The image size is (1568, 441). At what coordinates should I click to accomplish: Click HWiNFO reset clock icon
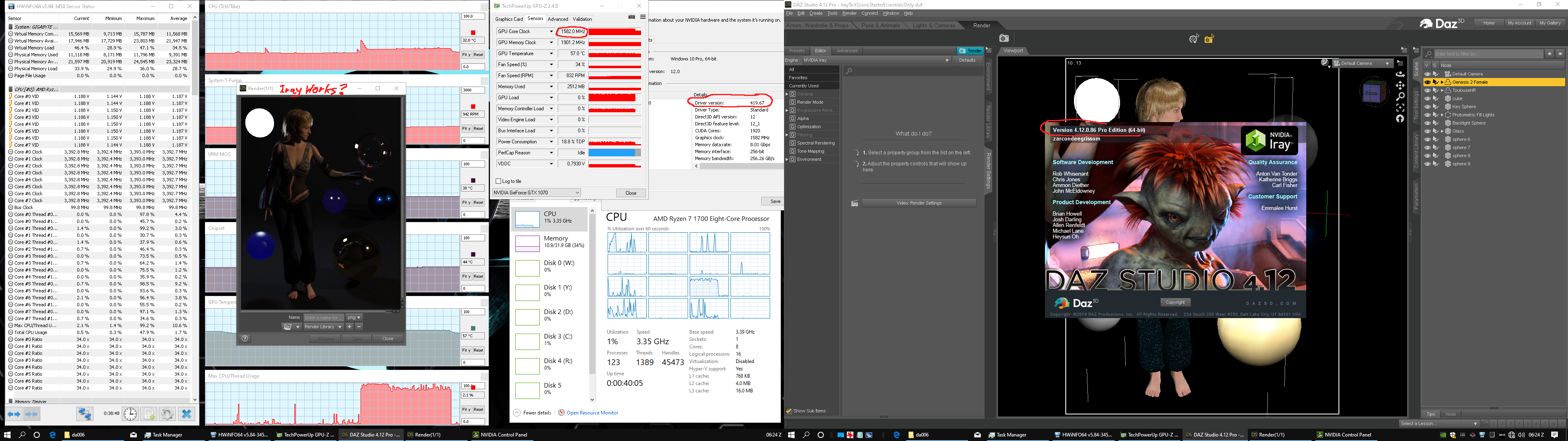(130, 414)
